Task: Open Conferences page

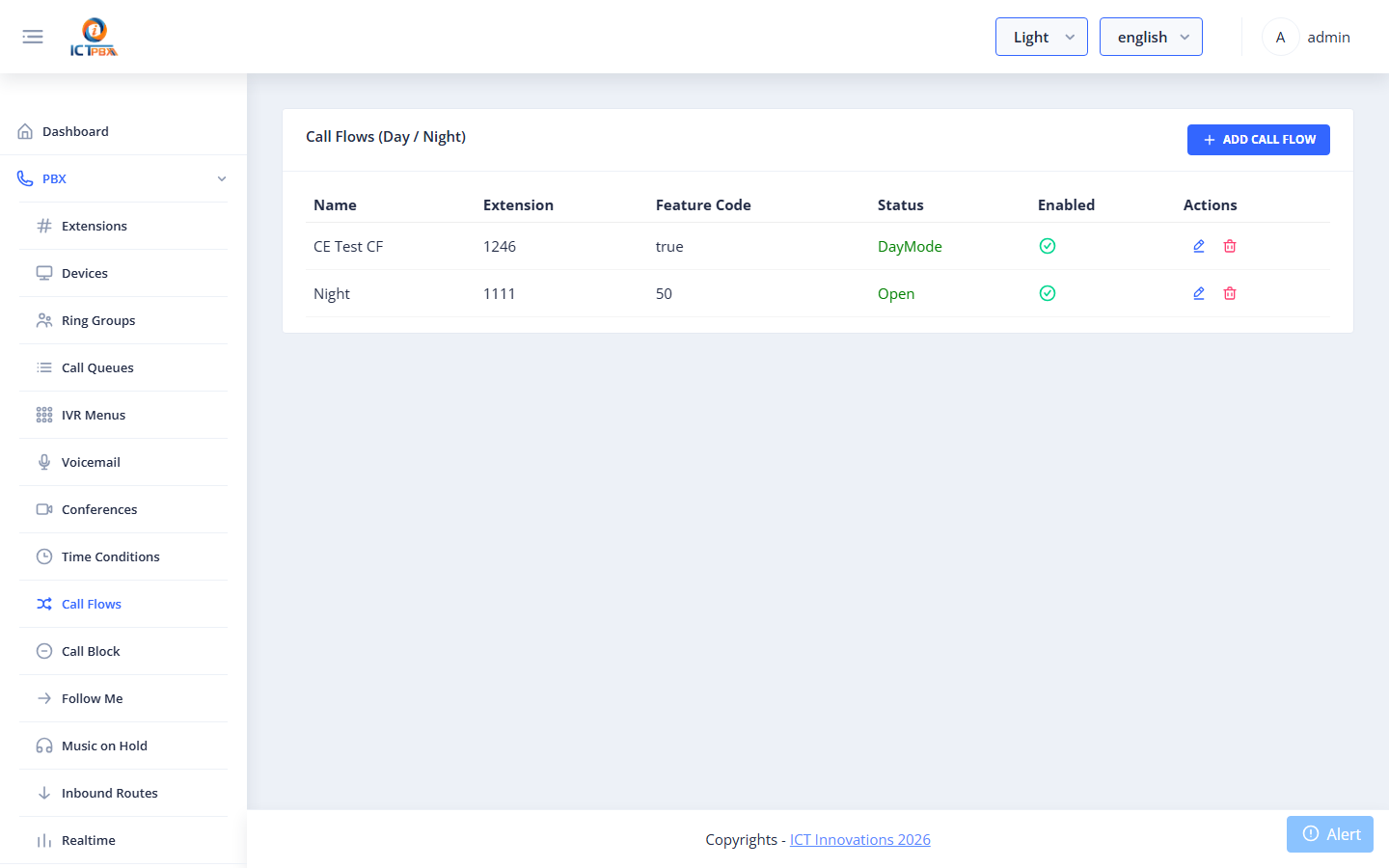Action: click(x=99, y=509)
